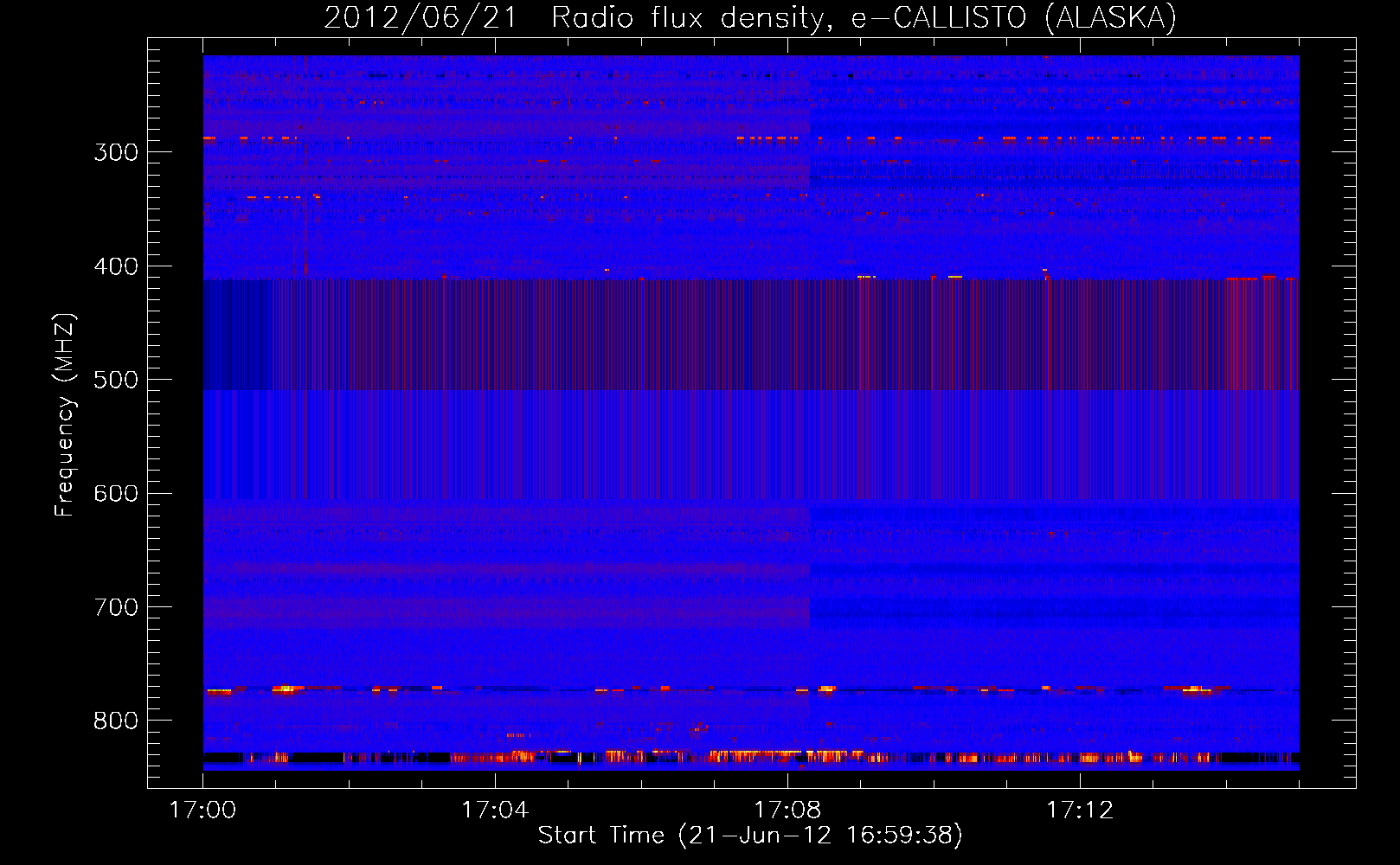Click the 17:12 time tick label
The height and width of the screenshot is (865, 1400).
pos(1080,811)
